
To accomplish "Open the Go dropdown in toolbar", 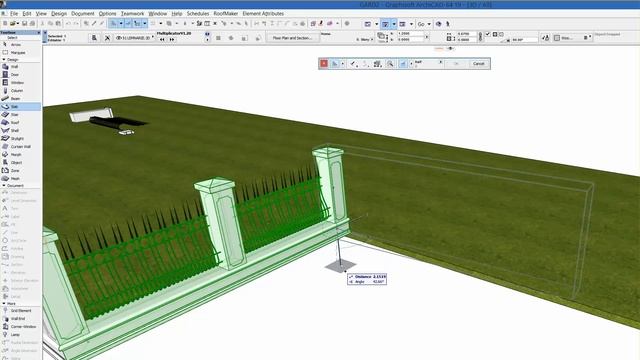I will pos(429,24).
